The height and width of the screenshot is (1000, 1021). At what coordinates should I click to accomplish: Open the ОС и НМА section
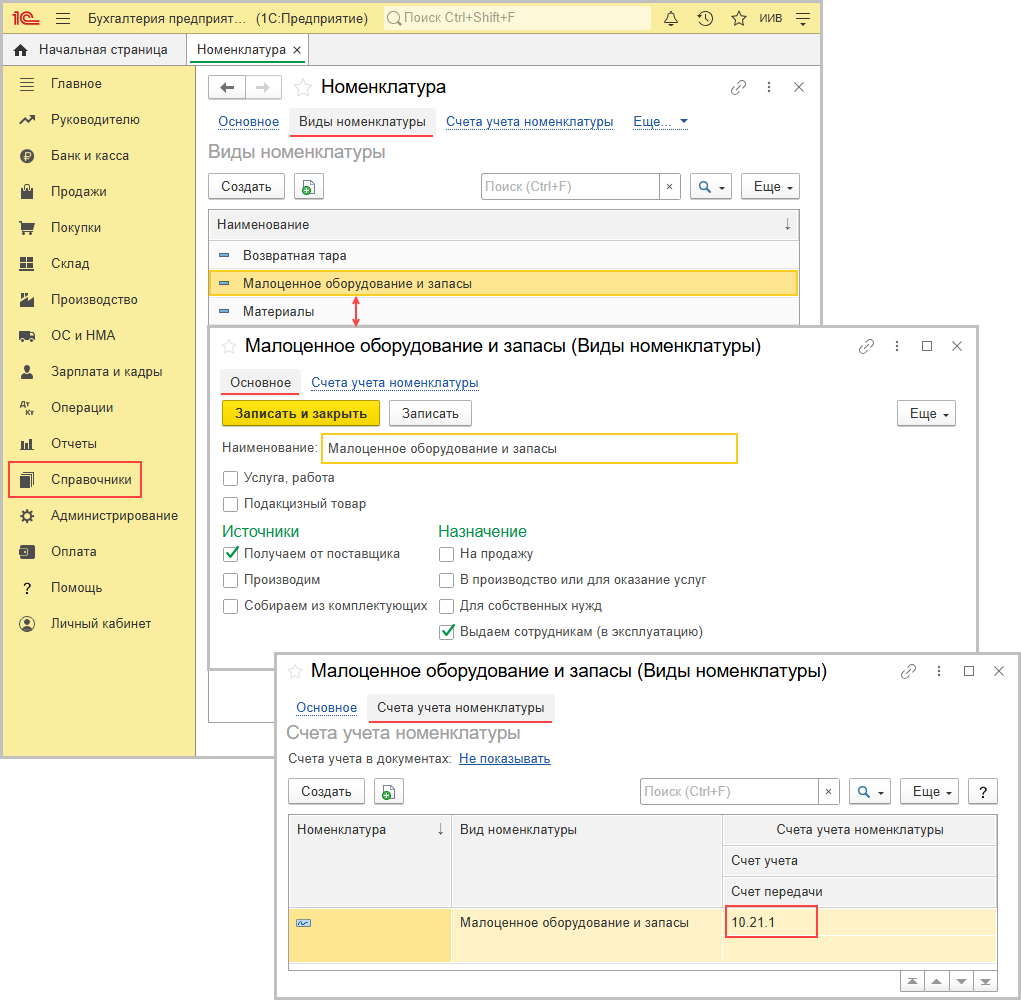point(83,335)
